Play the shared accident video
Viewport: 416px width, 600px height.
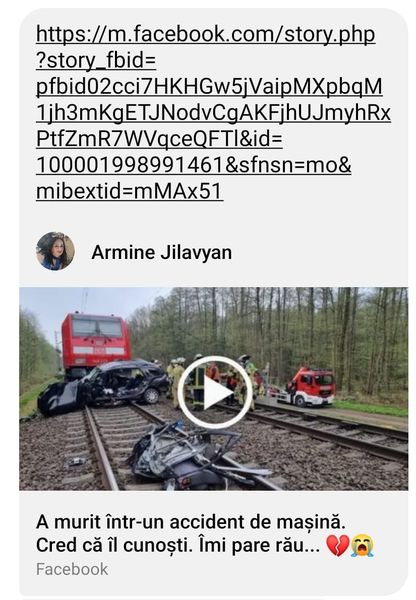point(215,392)
